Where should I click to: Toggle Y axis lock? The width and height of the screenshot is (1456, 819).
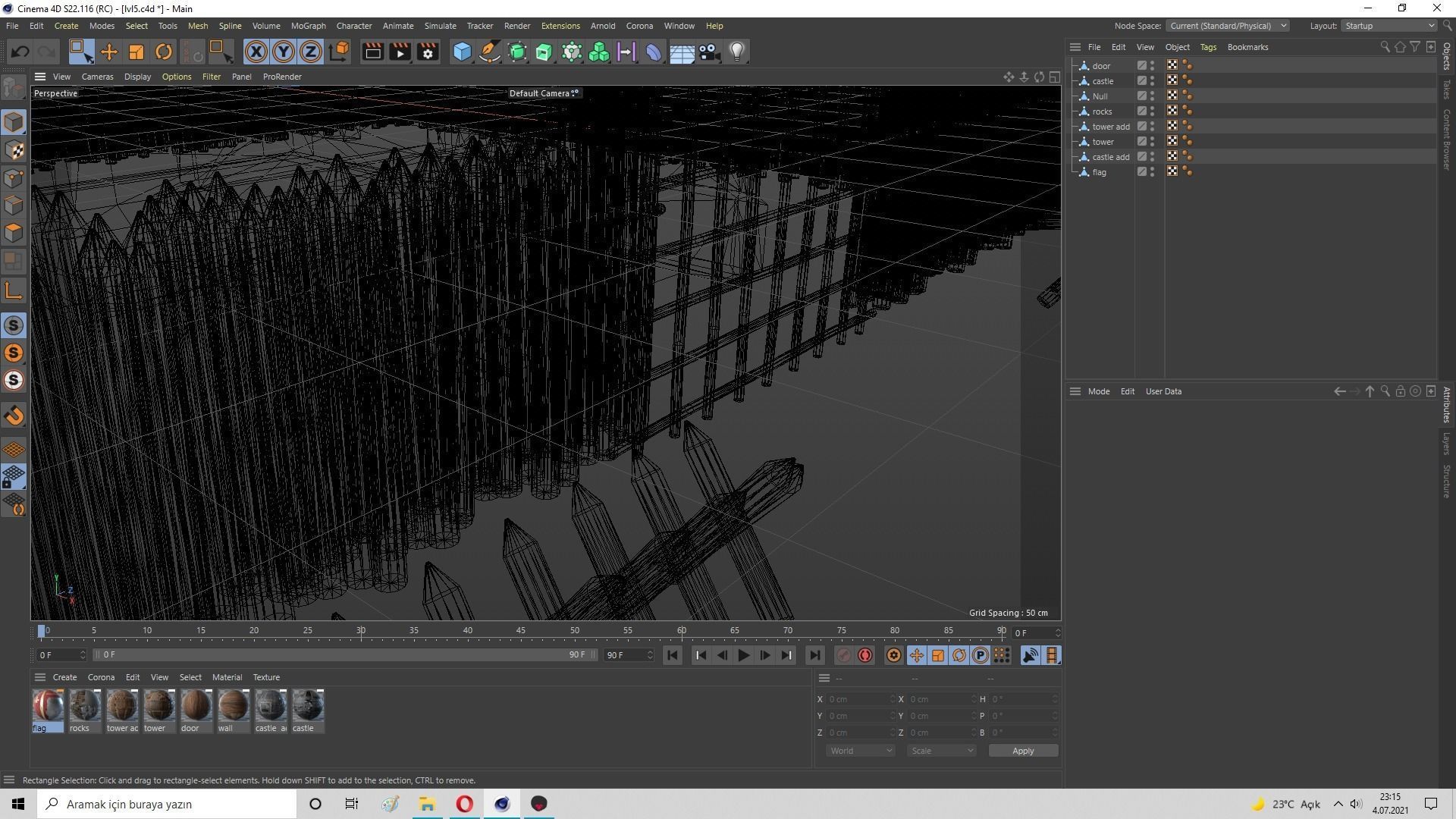click(284, 52)
